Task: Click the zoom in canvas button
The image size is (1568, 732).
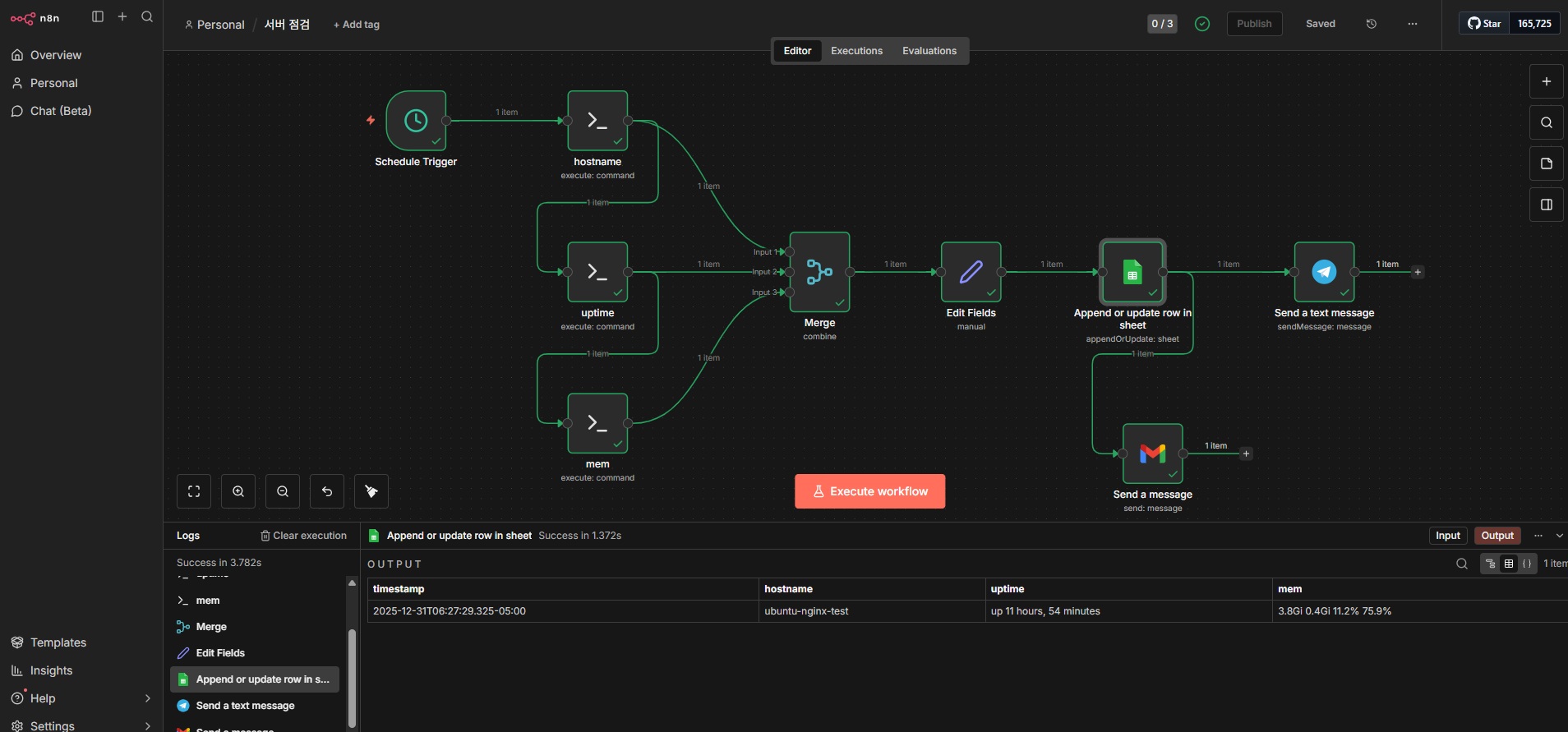Action: click(238, 491)
